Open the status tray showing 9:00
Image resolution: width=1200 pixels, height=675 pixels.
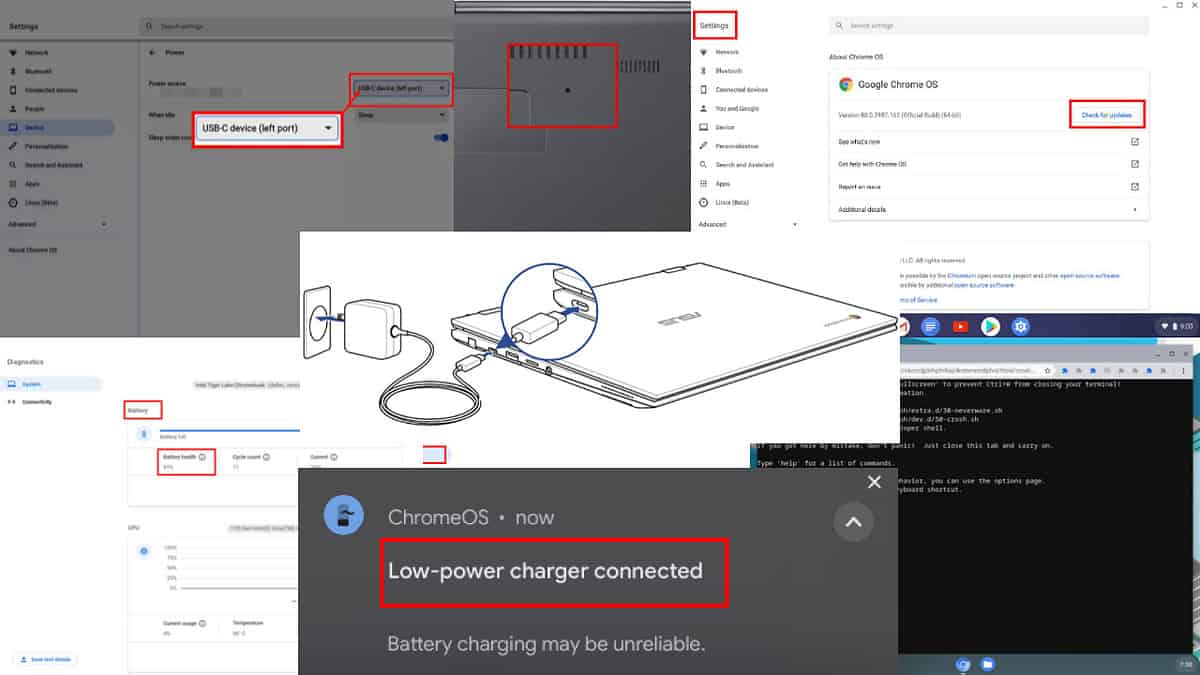point(1174,326)
